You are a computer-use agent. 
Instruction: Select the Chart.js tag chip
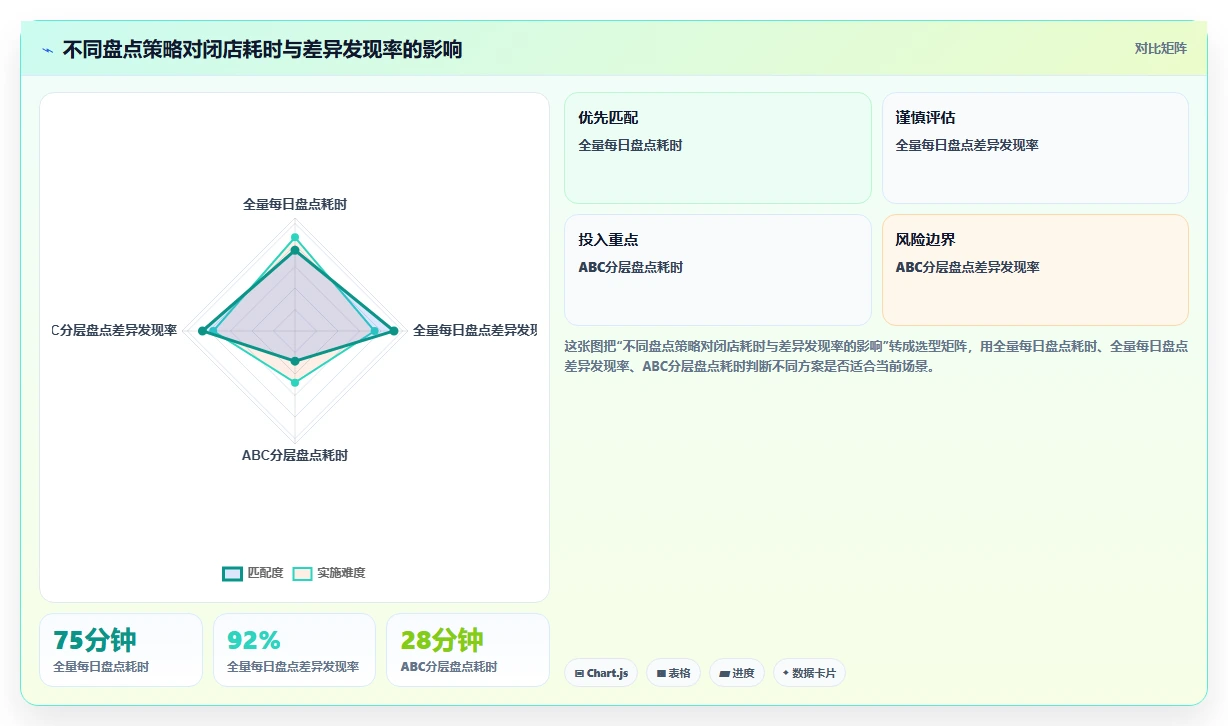click(x=601, y=673)
